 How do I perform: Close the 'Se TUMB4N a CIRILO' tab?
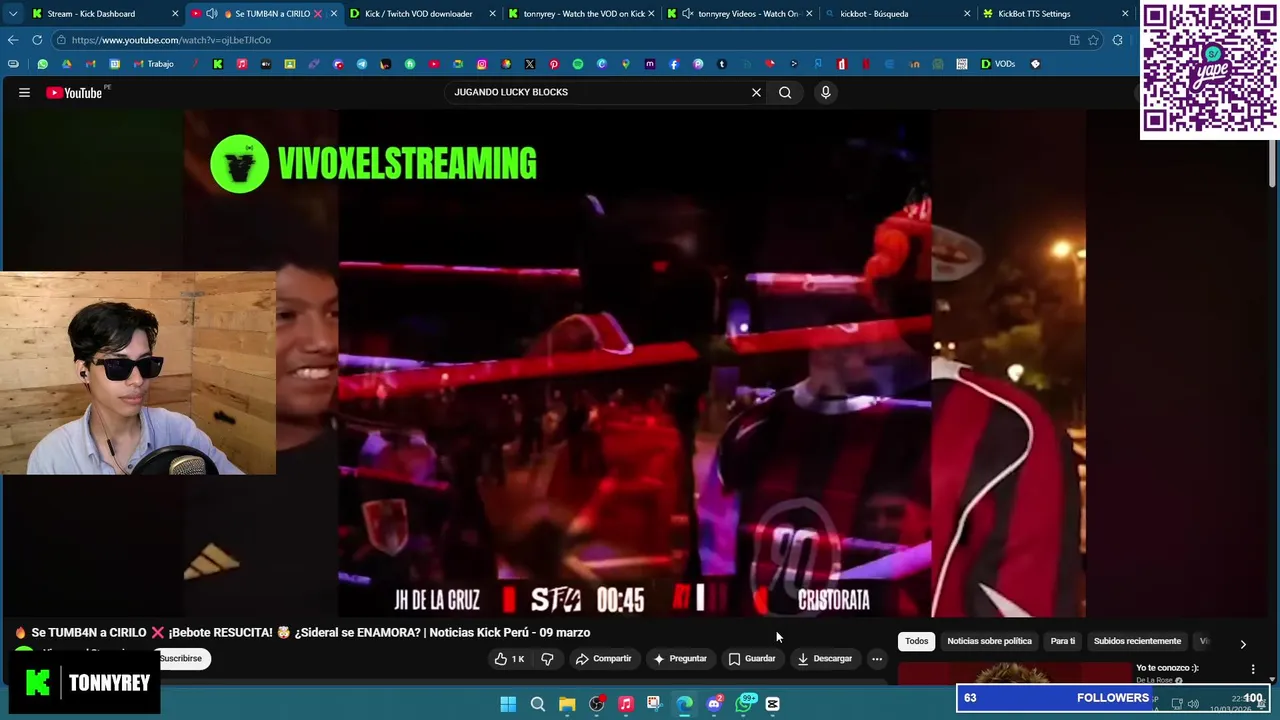[x=333, y=14]
